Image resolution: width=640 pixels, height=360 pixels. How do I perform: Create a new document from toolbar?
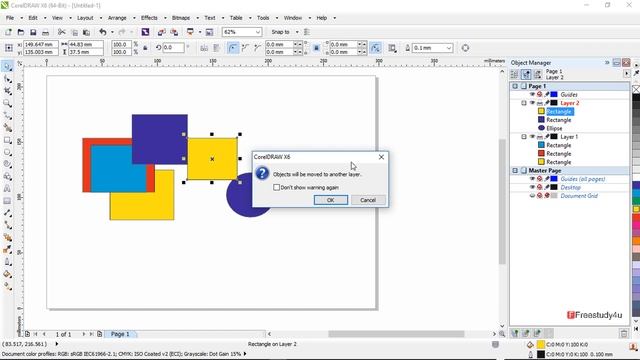click(x=8, y=32)
